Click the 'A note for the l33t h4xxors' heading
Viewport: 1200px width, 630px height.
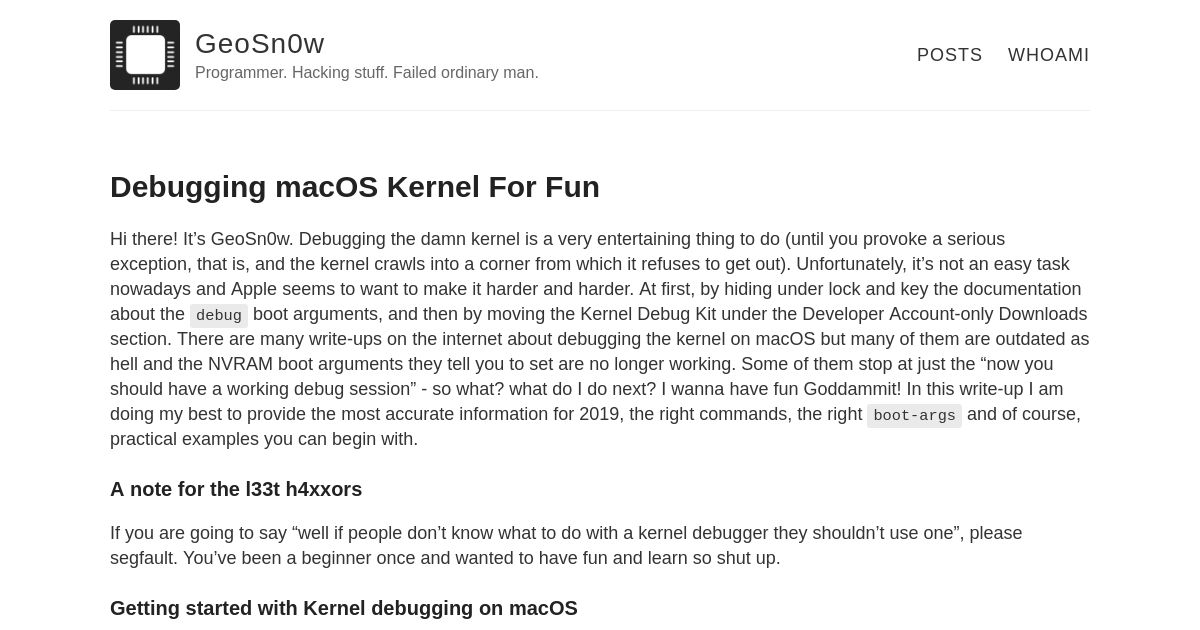pyautogui.click(x=236, y=489)
